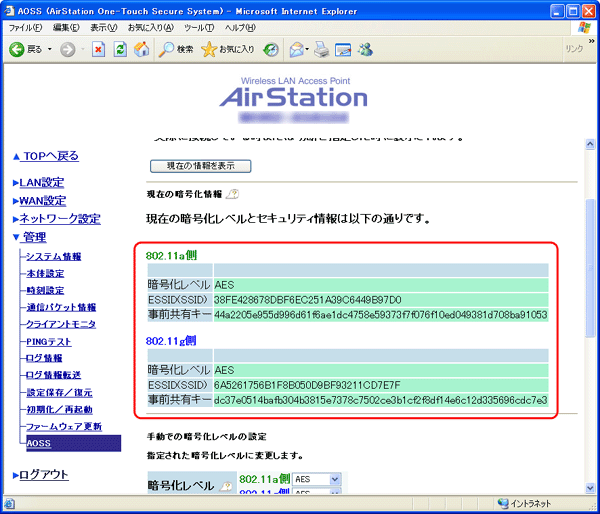
Task: Refresh the page with green arrows icon
Action: (120, 49)
